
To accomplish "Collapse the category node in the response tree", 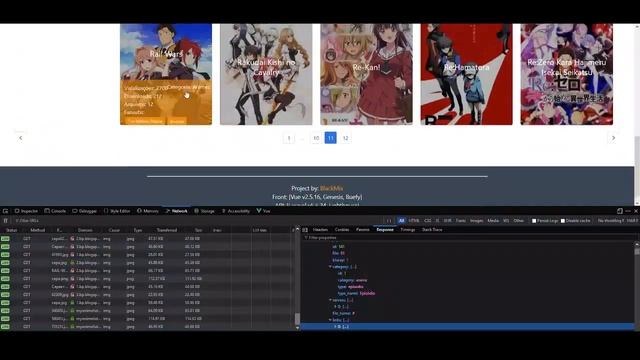I will point(330,267).
